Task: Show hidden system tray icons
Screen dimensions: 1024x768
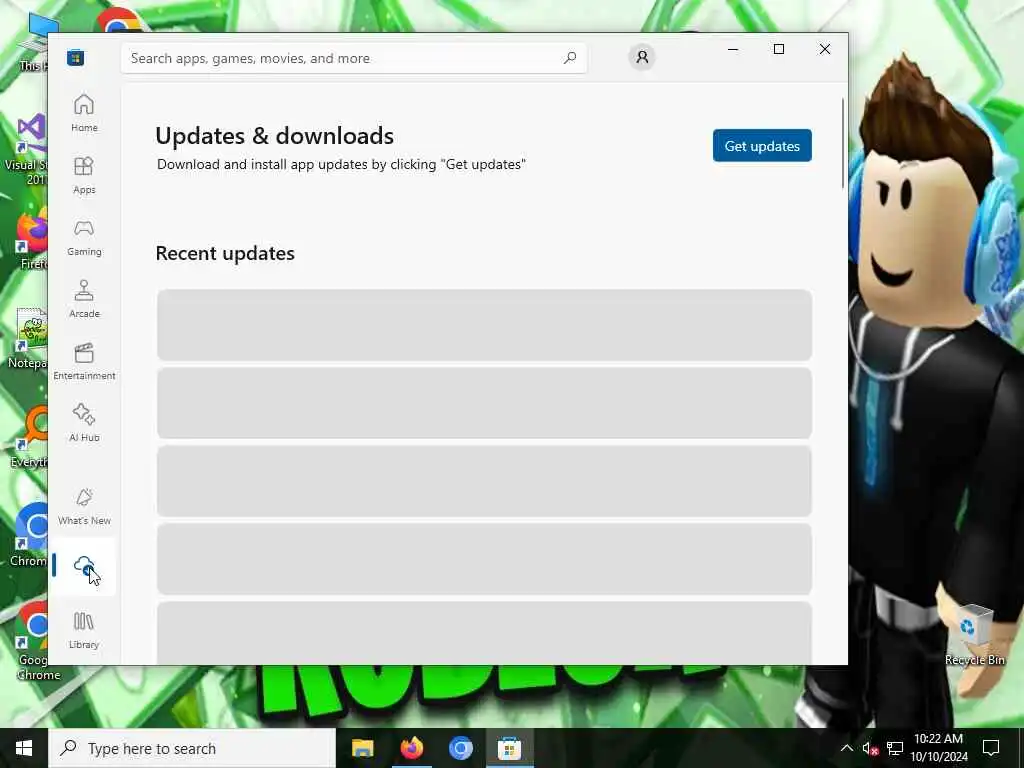Action: pyautogui.click(x=846, y=748)
